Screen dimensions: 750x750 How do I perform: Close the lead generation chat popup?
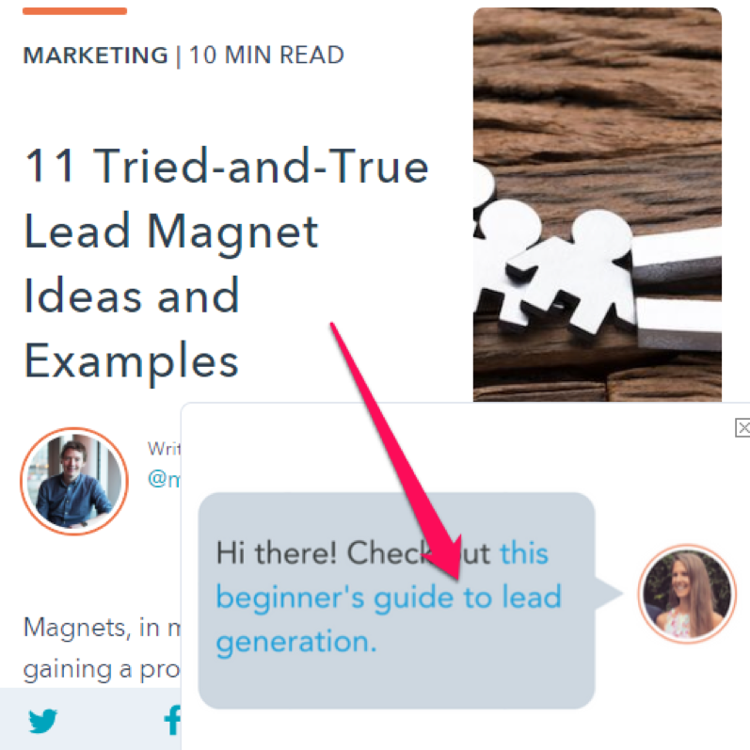tap(742, 427)
